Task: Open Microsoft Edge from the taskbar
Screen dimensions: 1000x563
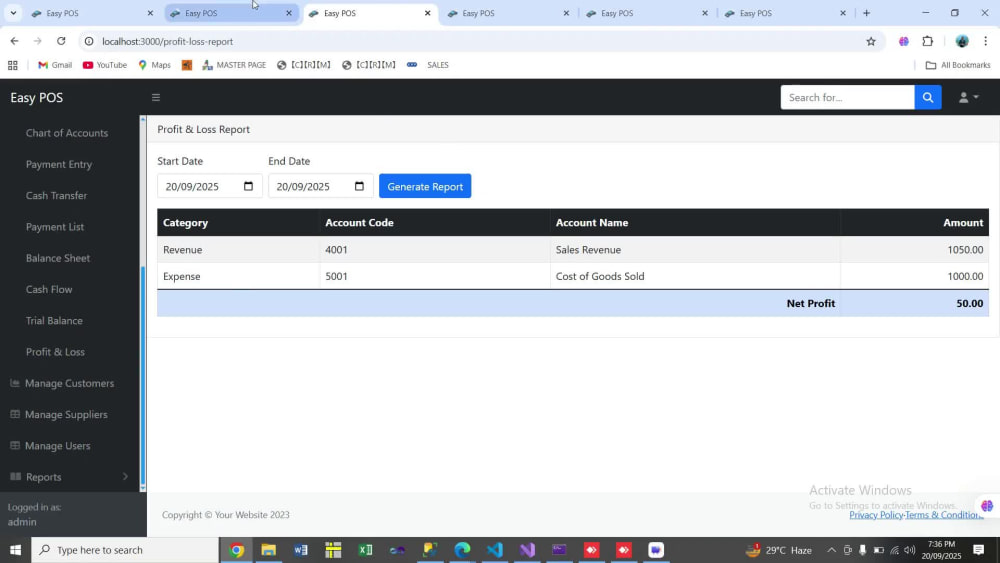Action: pyautogui.click(x=462, y=550)
